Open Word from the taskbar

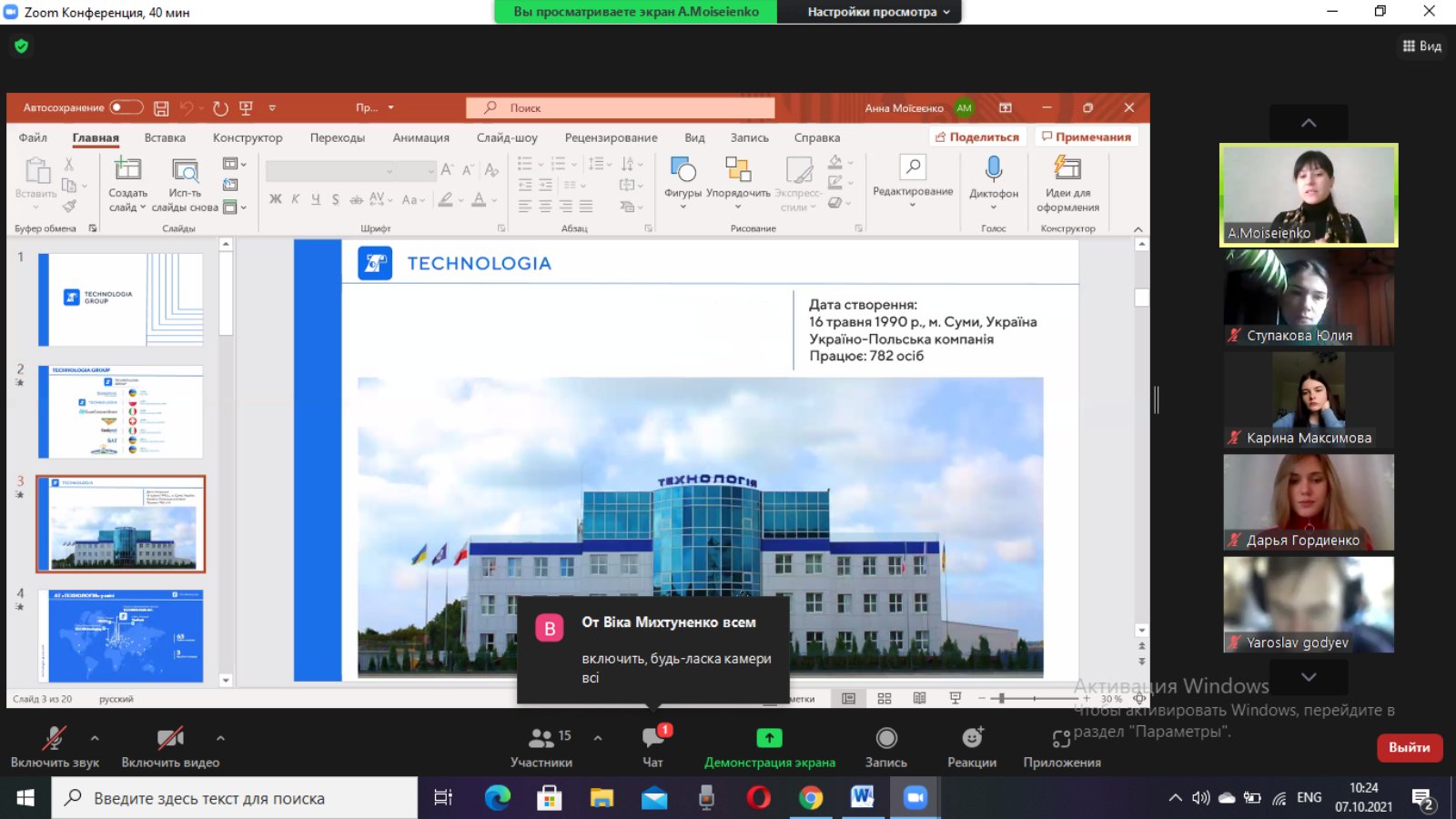click(x=863, y=798)
